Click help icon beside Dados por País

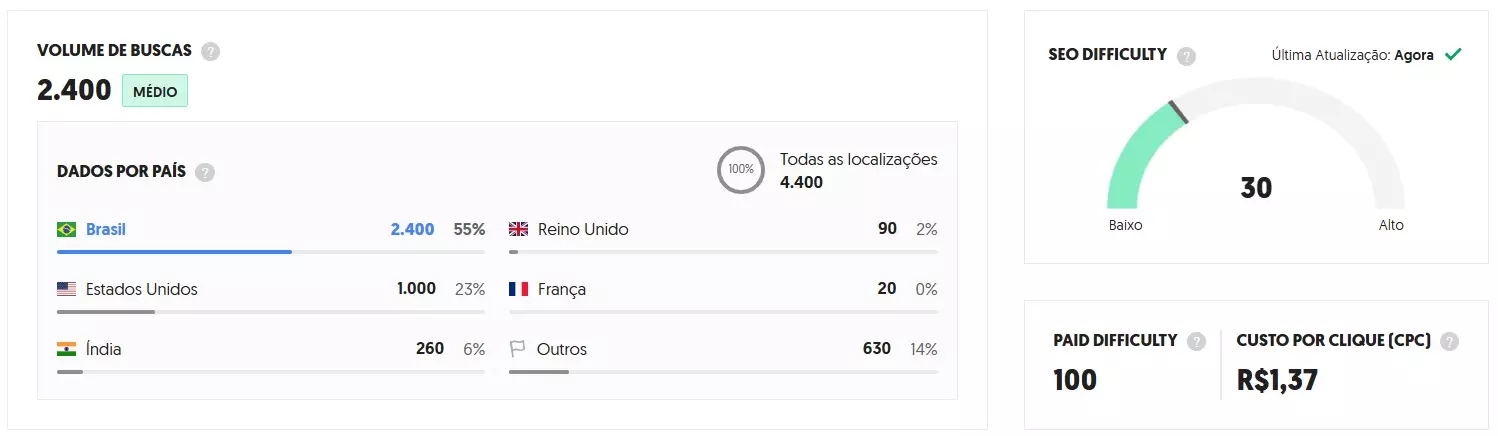(205, 172)
